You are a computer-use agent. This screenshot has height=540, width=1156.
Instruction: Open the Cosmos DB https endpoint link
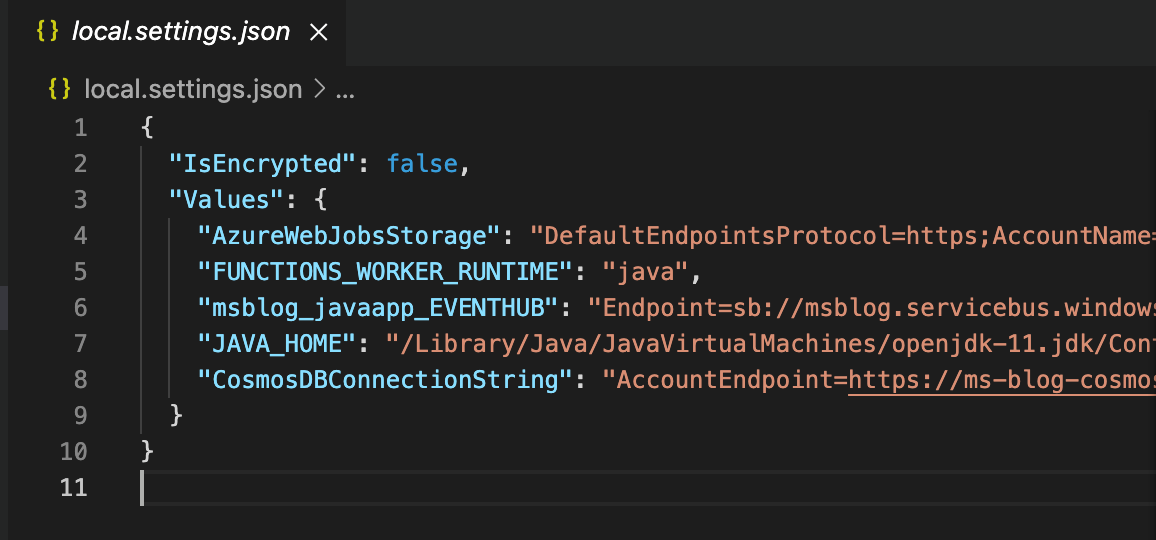click(x=1002, y=381)
